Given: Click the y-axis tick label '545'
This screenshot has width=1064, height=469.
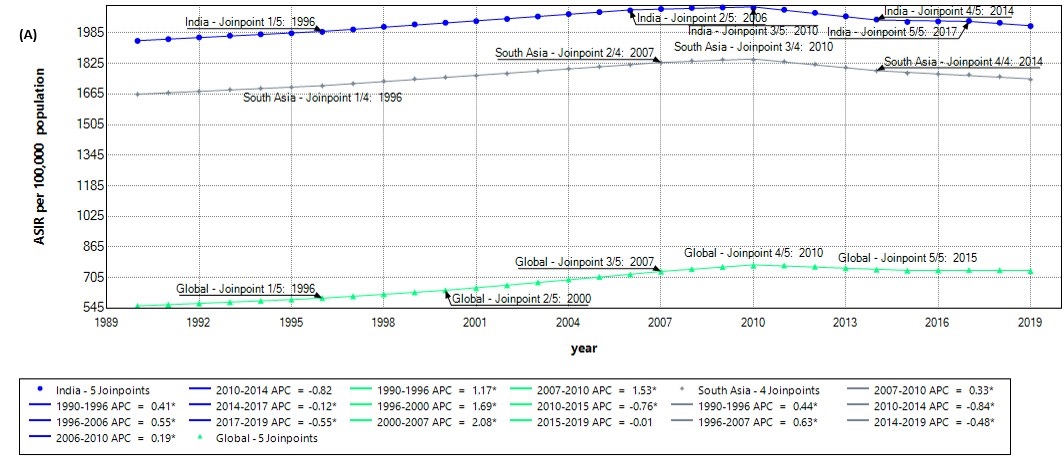Looking at the screenshot, I should click(93, 307).
